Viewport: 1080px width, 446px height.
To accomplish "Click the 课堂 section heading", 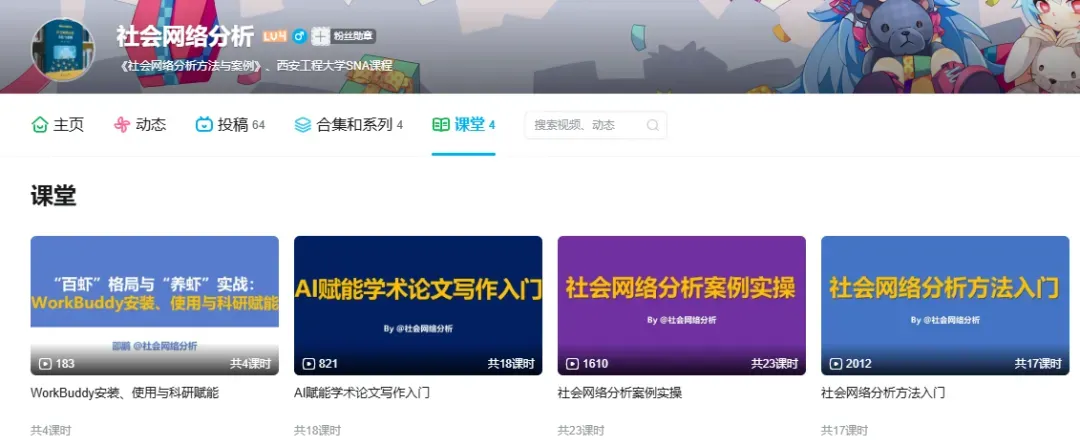I will click(x=53, y=196).
